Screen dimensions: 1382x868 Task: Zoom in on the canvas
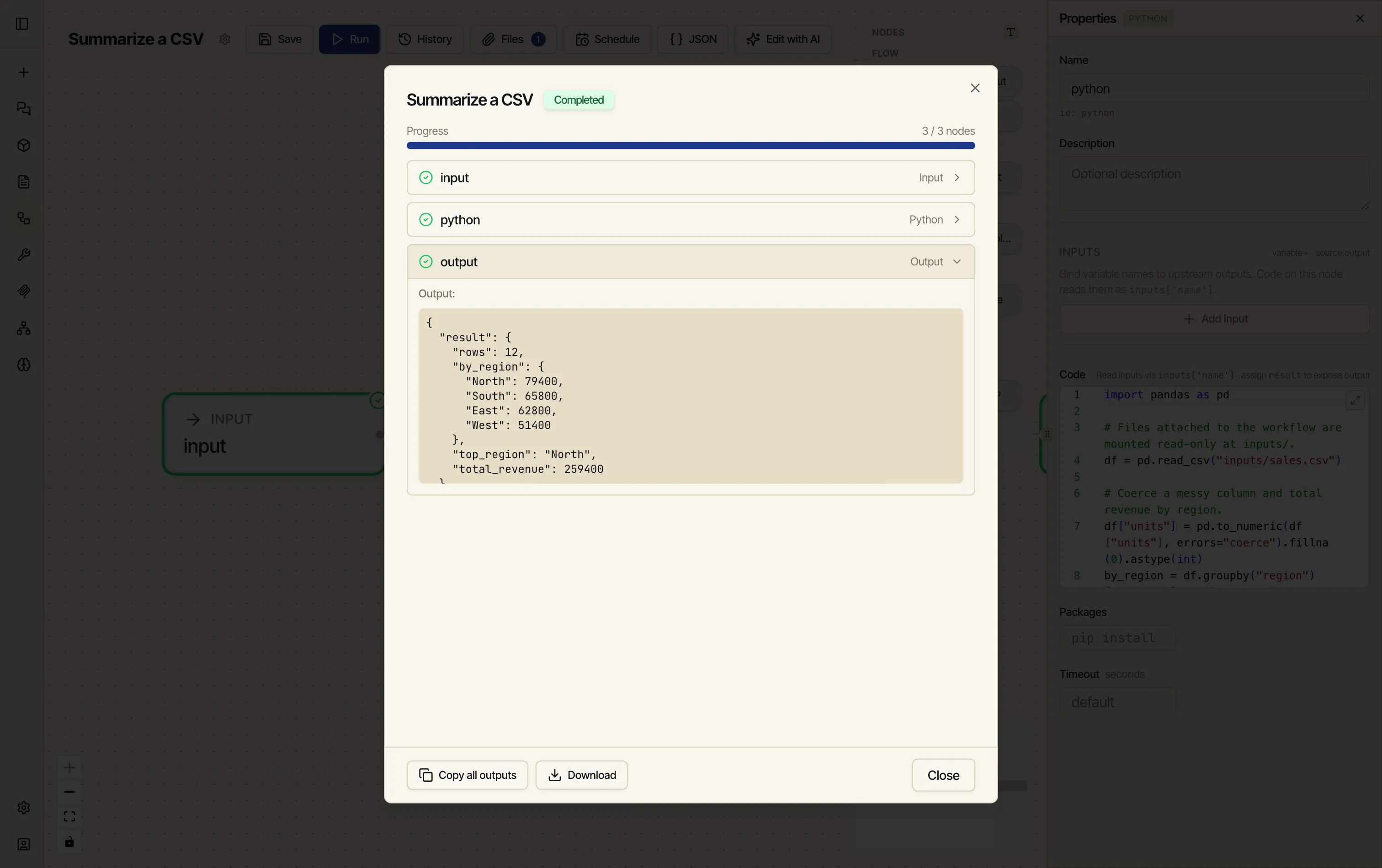(x=69, y=767)
